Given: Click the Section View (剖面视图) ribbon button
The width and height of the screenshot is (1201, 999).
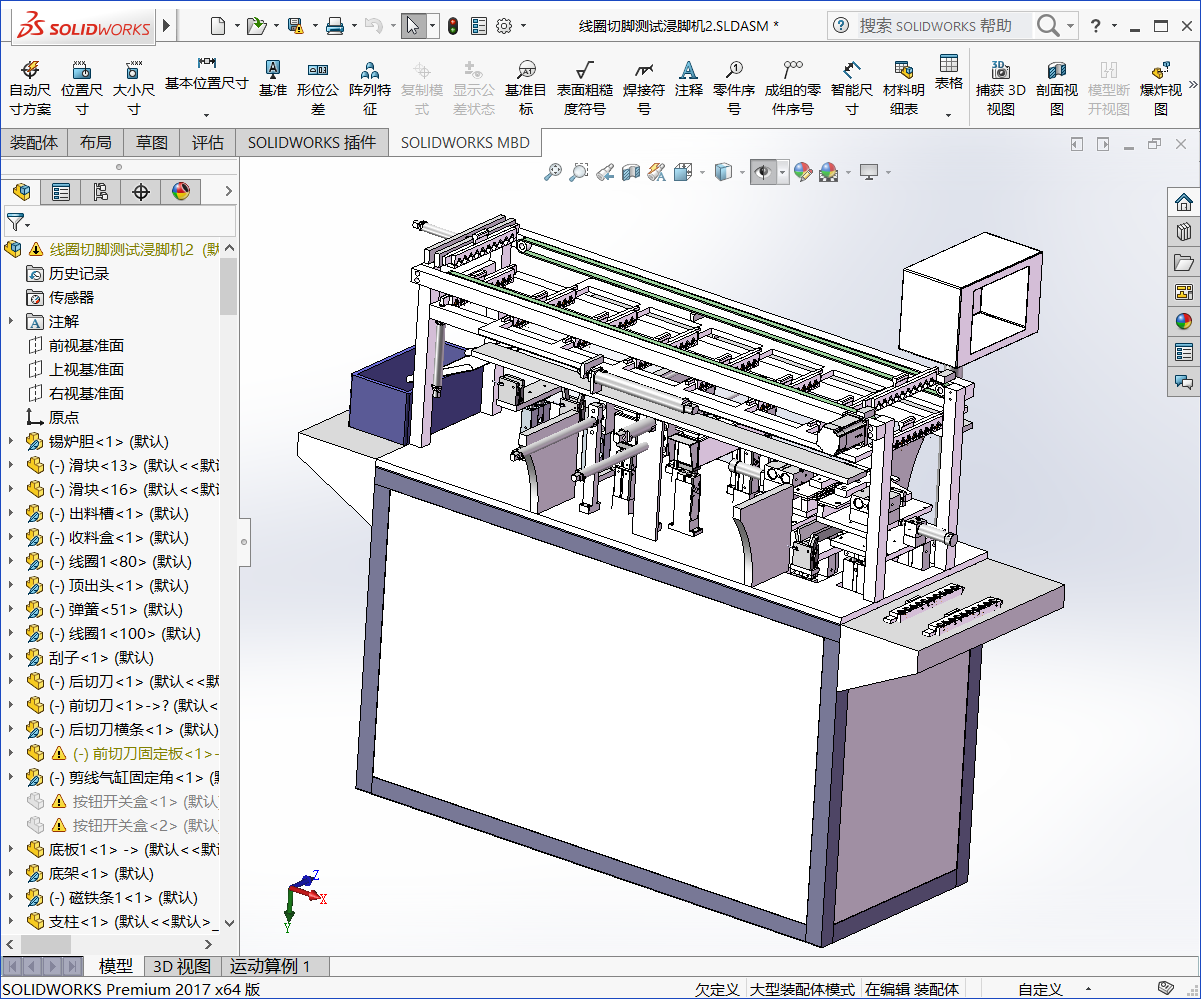Looking at the screenshot, I should click(x=1057, y=87).
